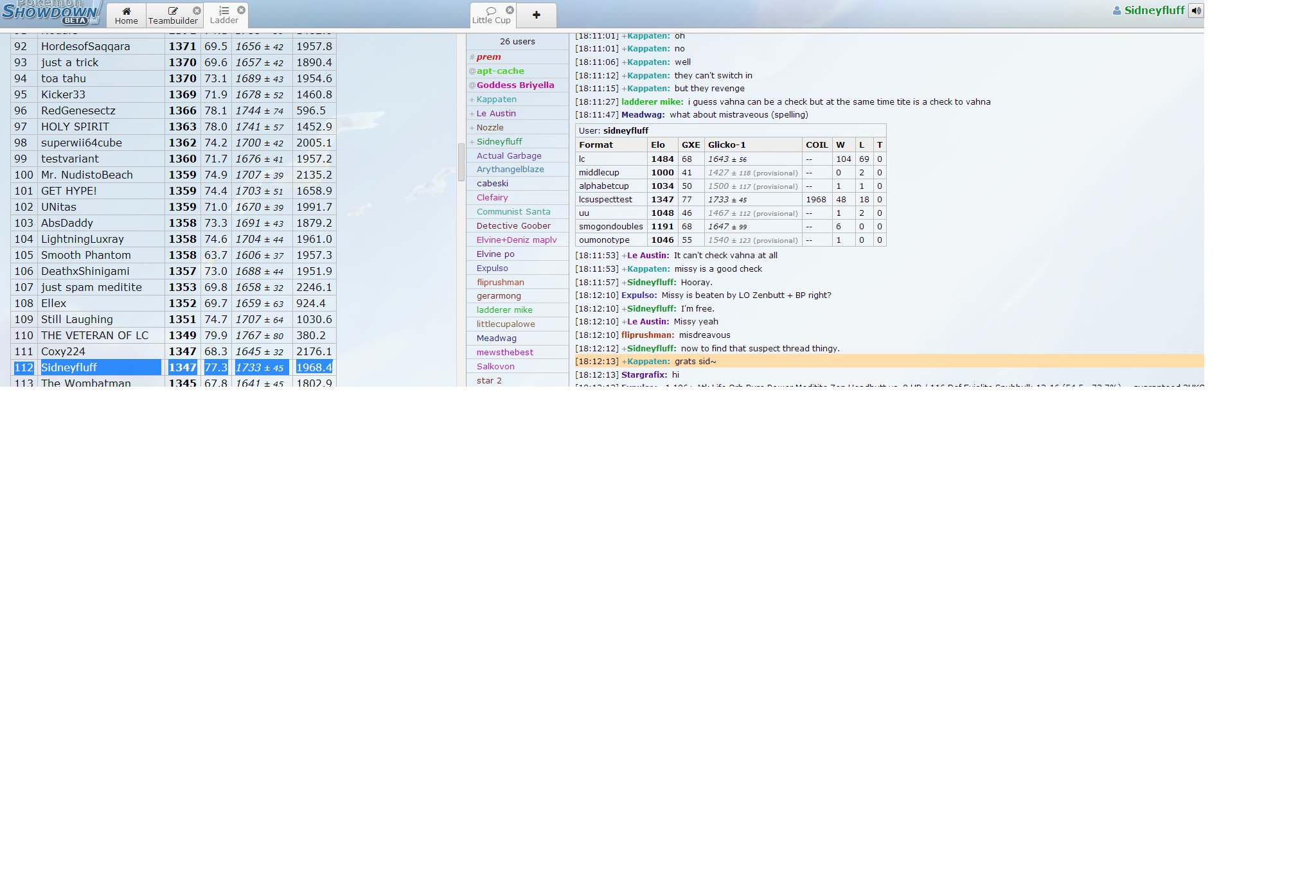
Task: Click Goddess Briyella in user list
Action: [515, 85]
